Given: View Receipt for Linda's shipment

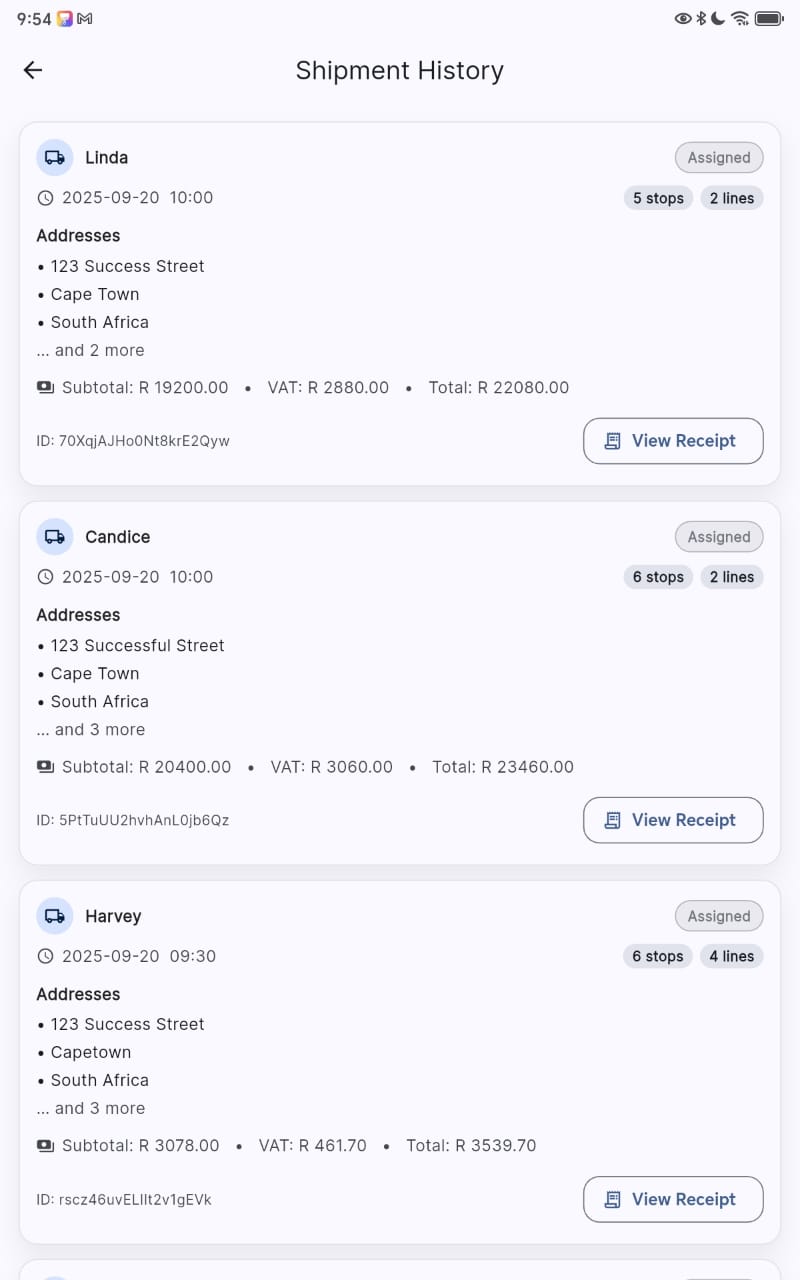Looking at the screenshot, I should [x=673, y=441].
